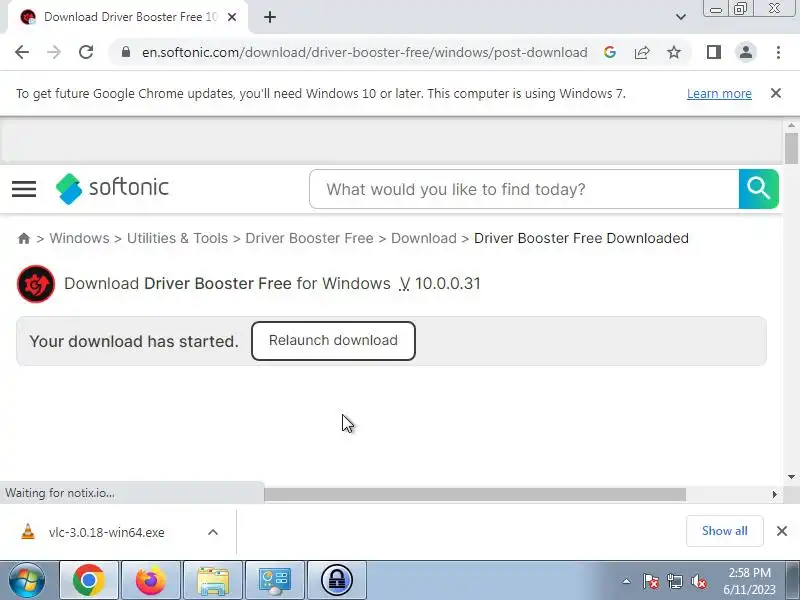Open the side panel icon
The image size is (800, 600).
[x=714, y=52]
